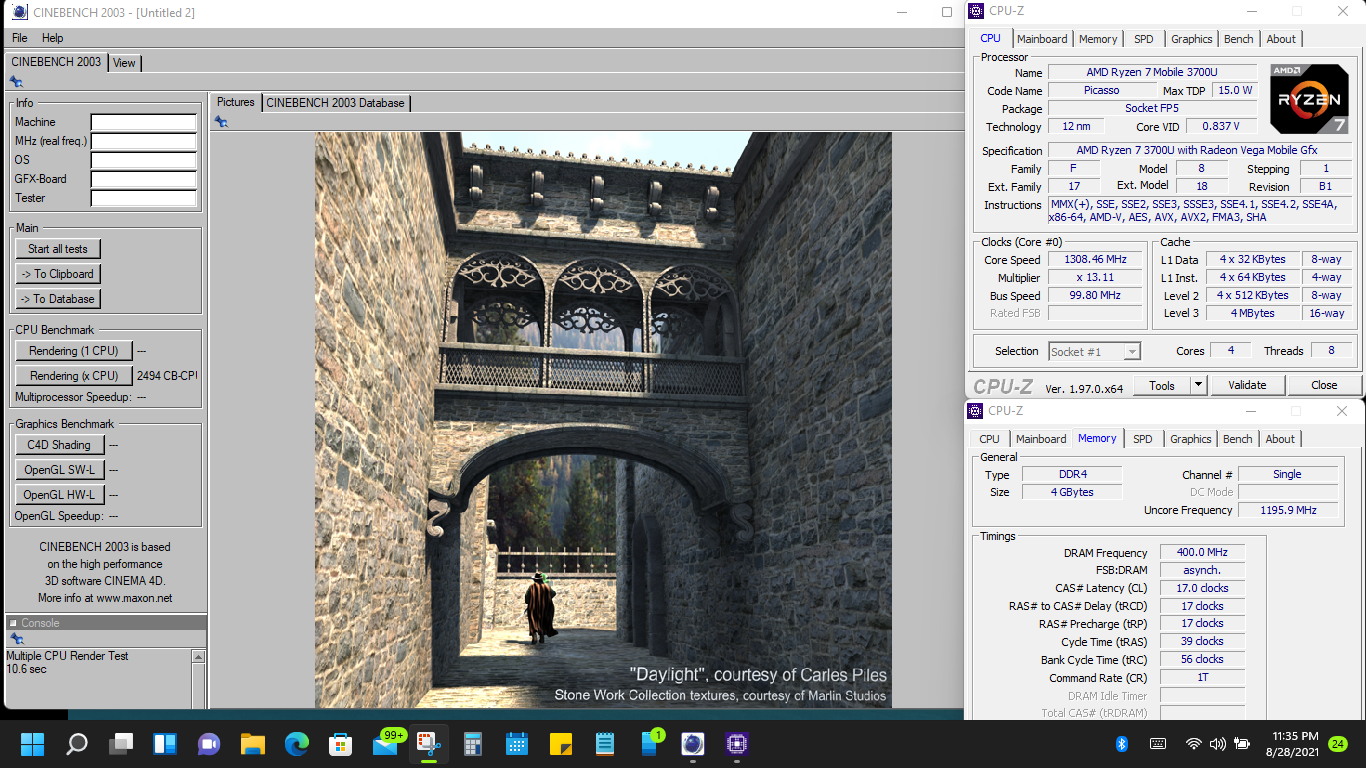Launch File Explorer from the taskbar
Viewport: 1366px width, 768px height.
253,744
